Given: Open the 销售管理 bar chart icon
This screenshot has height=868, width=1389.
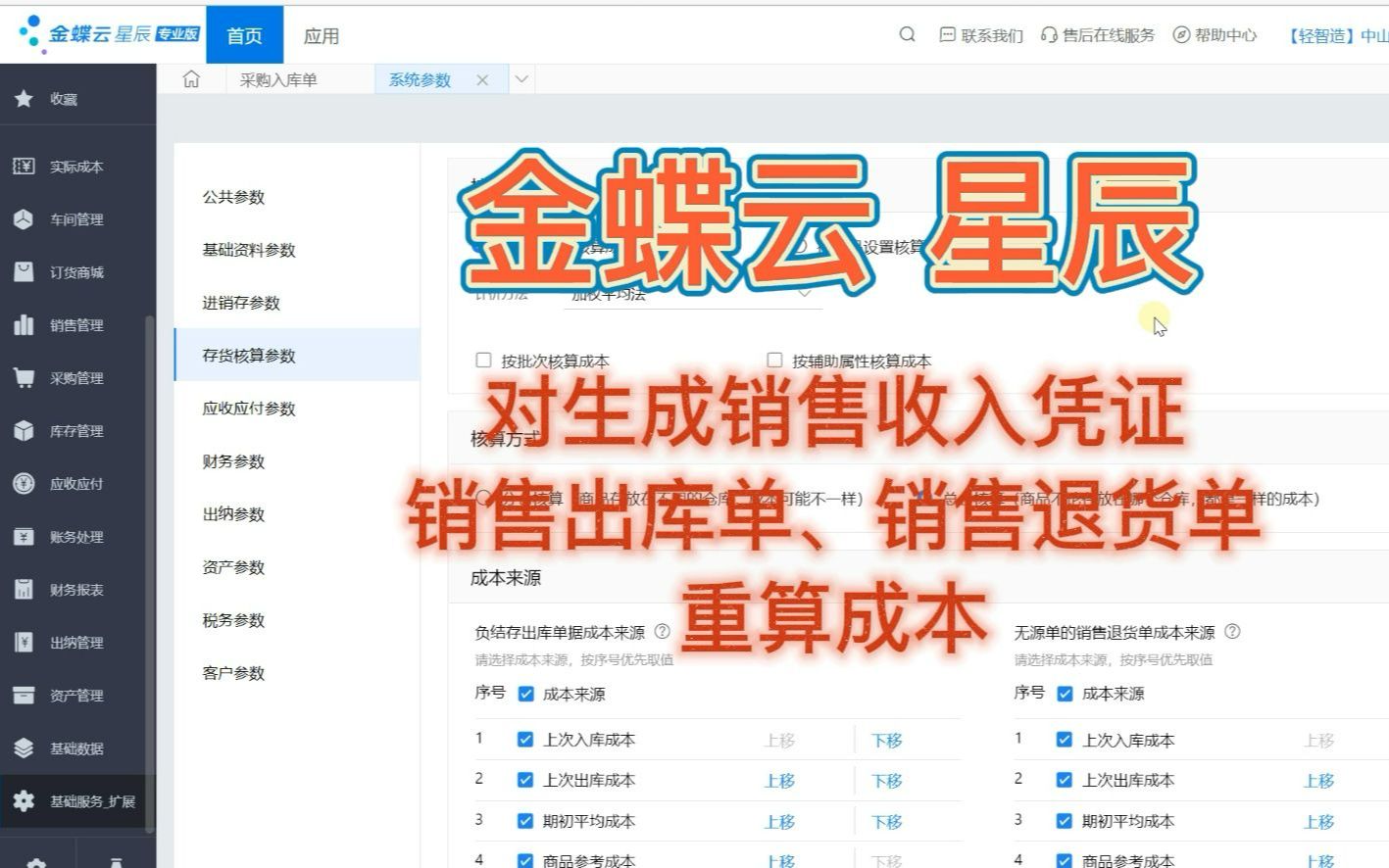Looking at the screenshot, I should (x=24, y=325).
